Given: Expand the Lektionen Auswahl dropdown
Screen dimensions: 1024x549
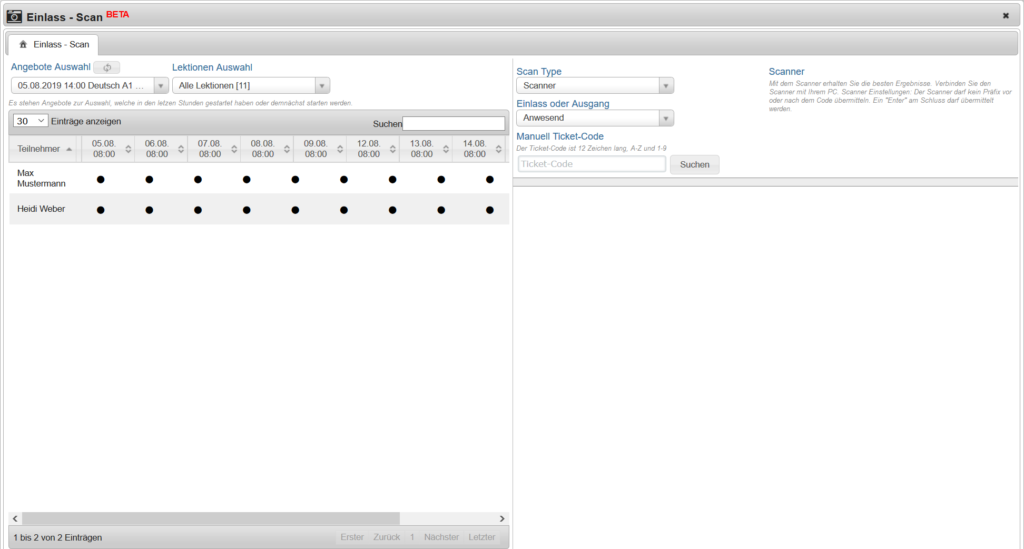Looking at the screenshot, I should (322, 86).
